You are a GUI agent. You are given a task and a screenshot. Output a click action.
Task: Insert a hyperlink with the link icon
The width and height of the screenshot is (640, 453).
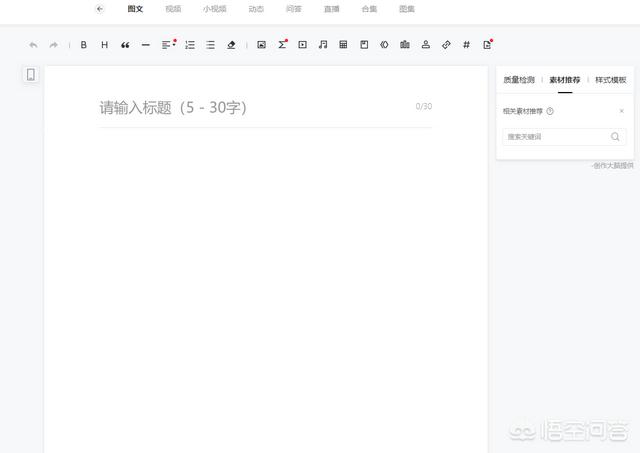(446, 45)
